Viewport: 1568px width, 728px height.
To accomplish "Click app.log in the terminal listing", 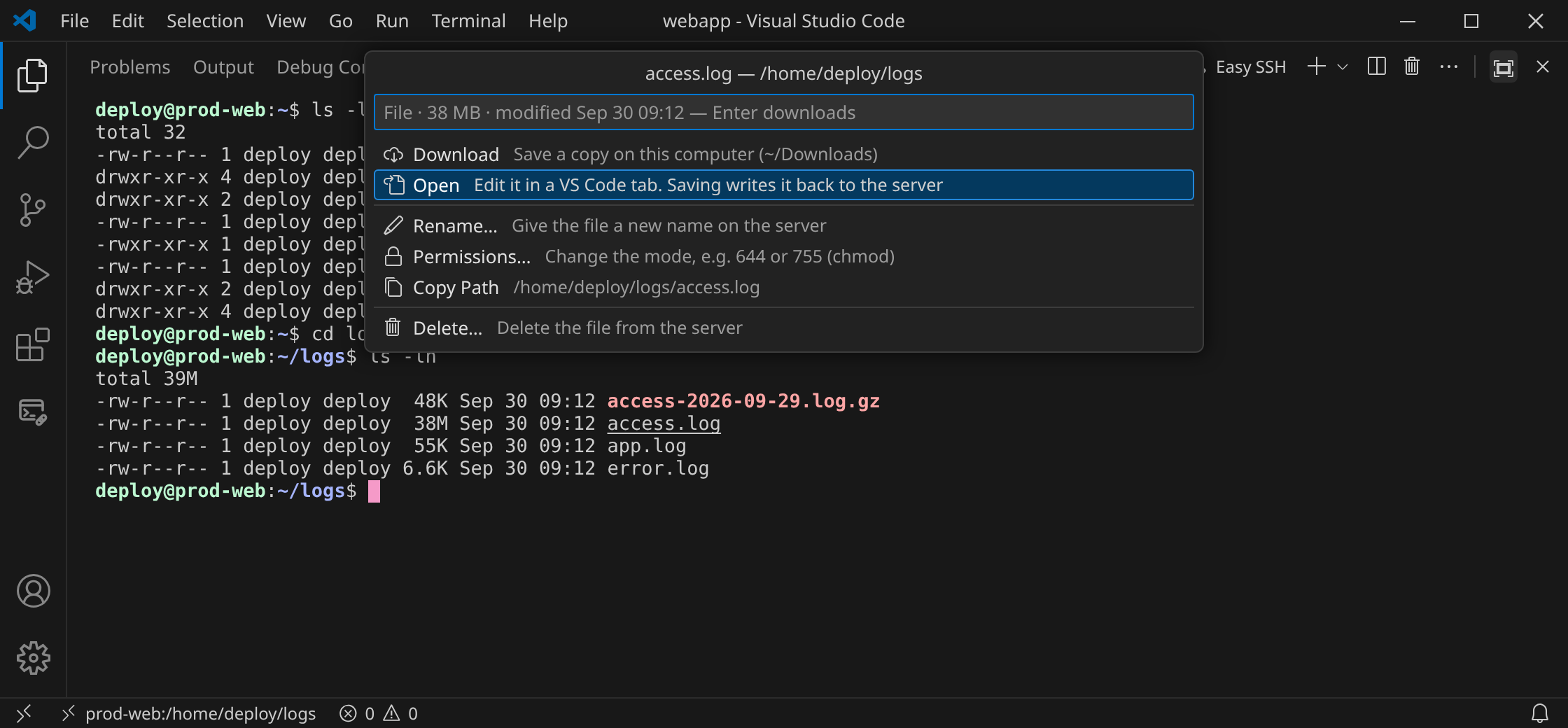I will click(647, 446).
